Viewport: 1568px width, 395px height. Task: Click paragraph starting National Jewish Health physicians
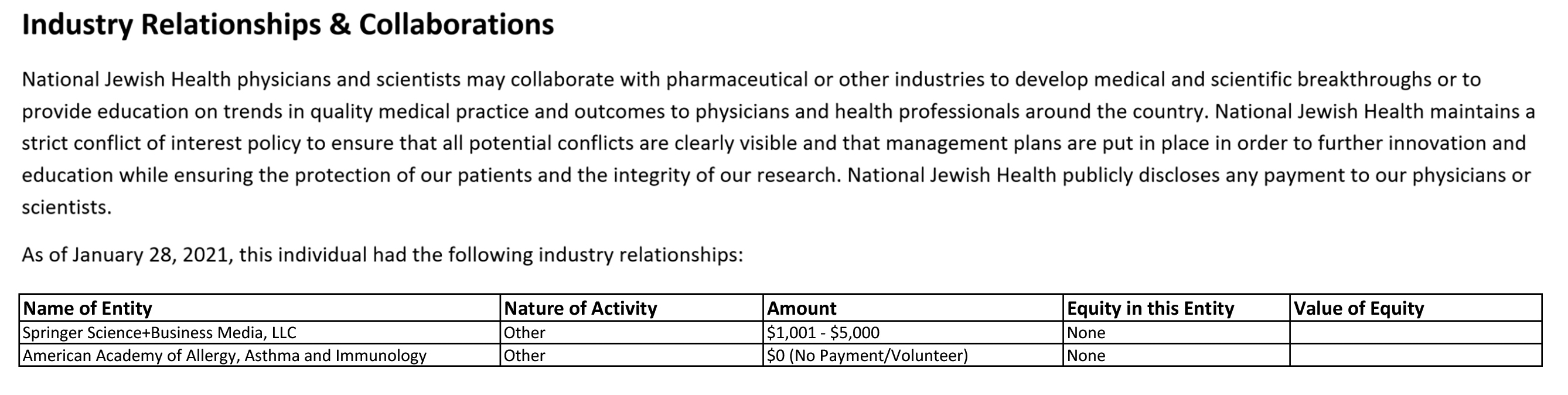pyautogui.click(x=779, y=143)
